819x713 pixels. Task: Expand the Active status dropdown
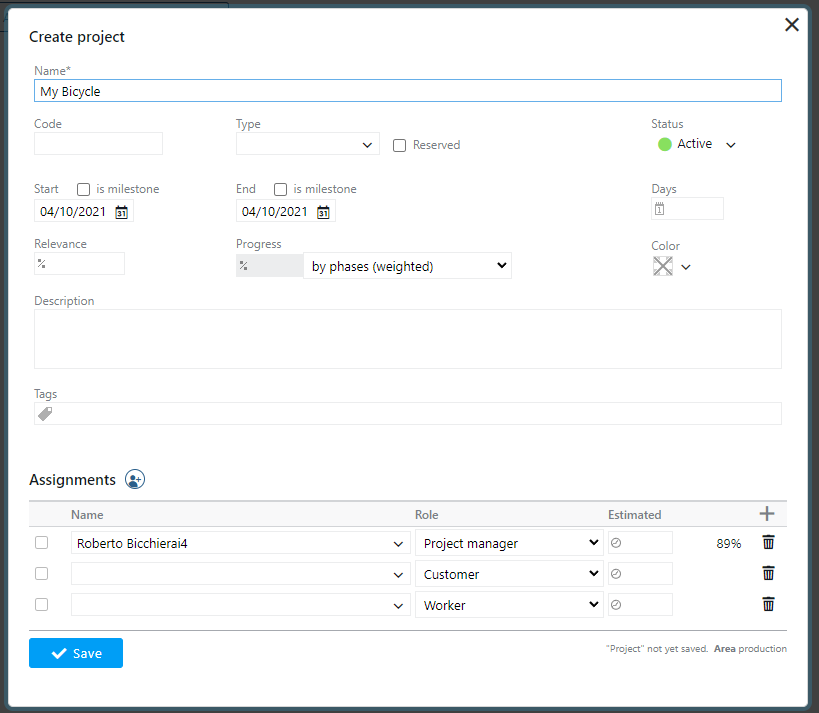(730, 145)
